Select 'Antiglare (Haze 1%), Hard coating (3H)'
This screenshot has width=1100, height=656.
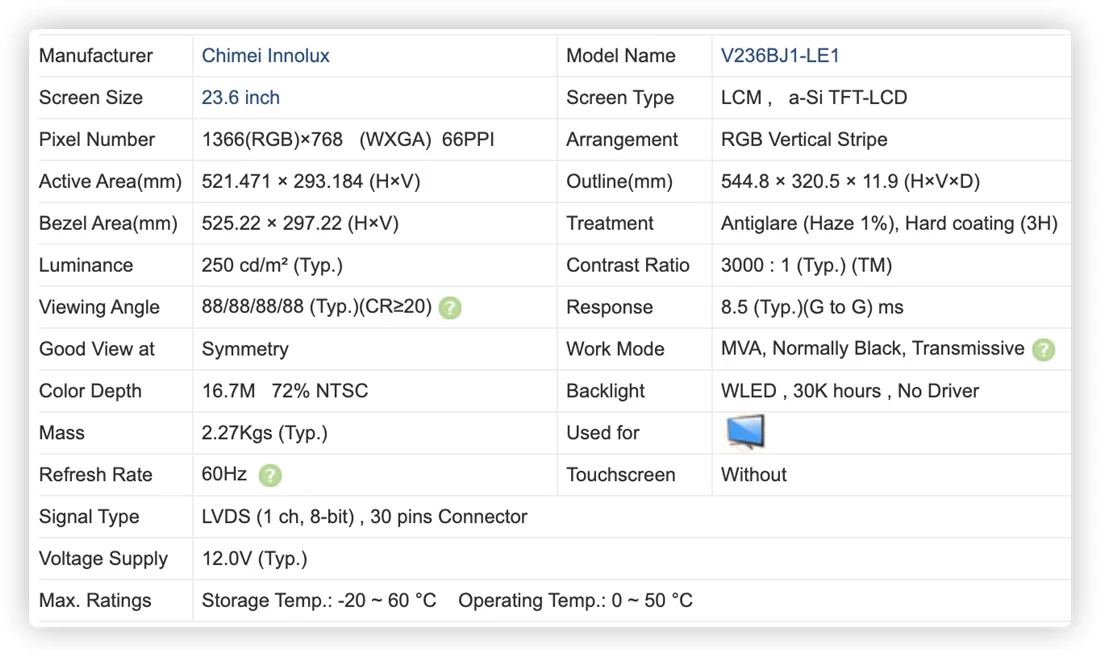889,223
